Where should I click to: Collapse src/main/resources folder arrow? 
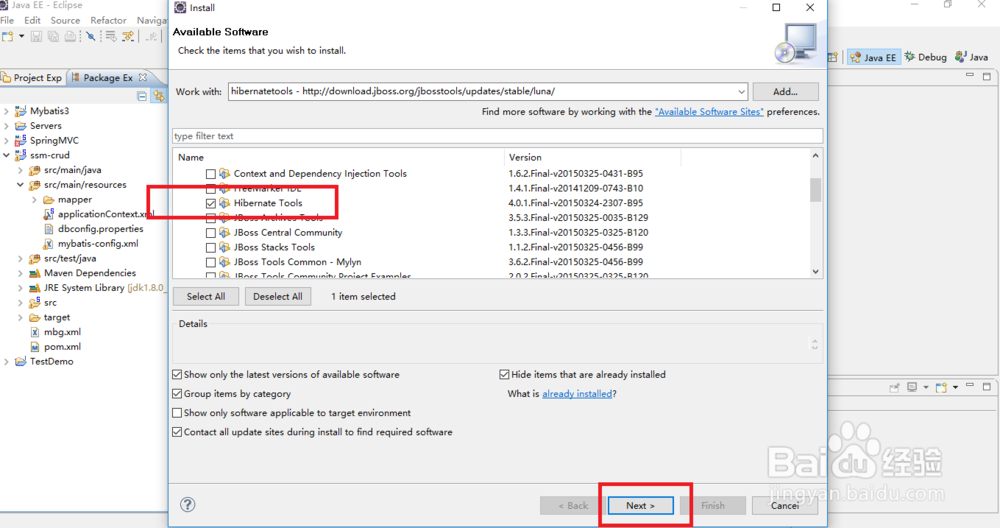coord(20,185)
